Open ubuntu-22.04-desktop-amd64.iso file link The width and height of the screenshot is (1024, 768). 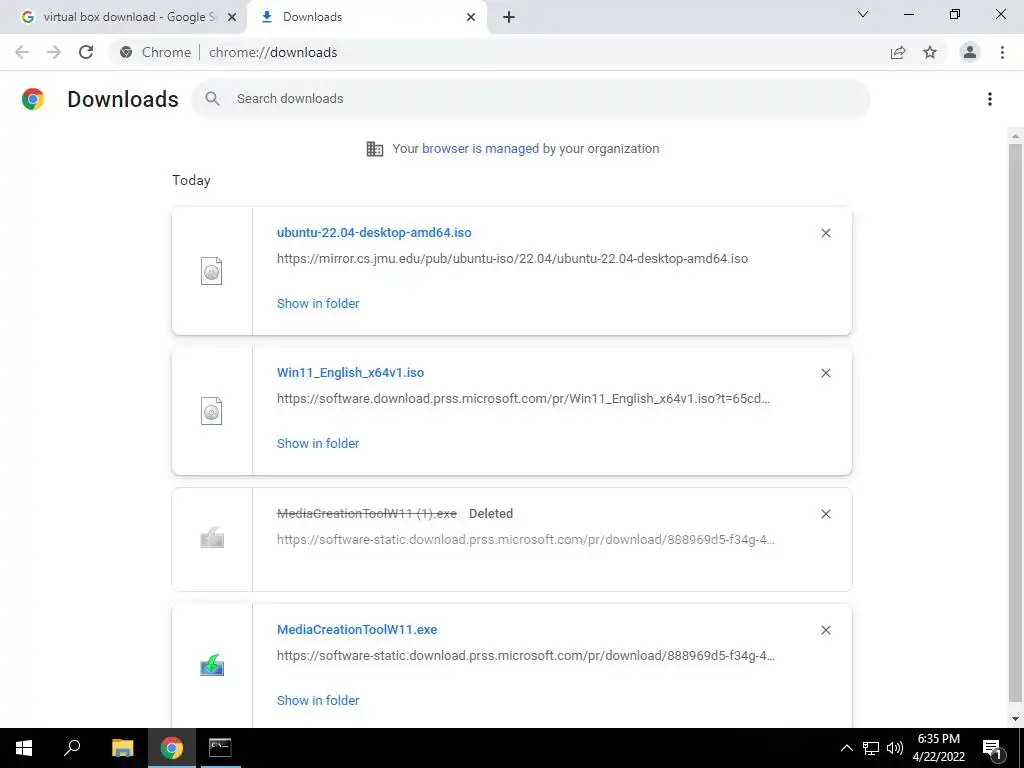(x=374, y=232)
